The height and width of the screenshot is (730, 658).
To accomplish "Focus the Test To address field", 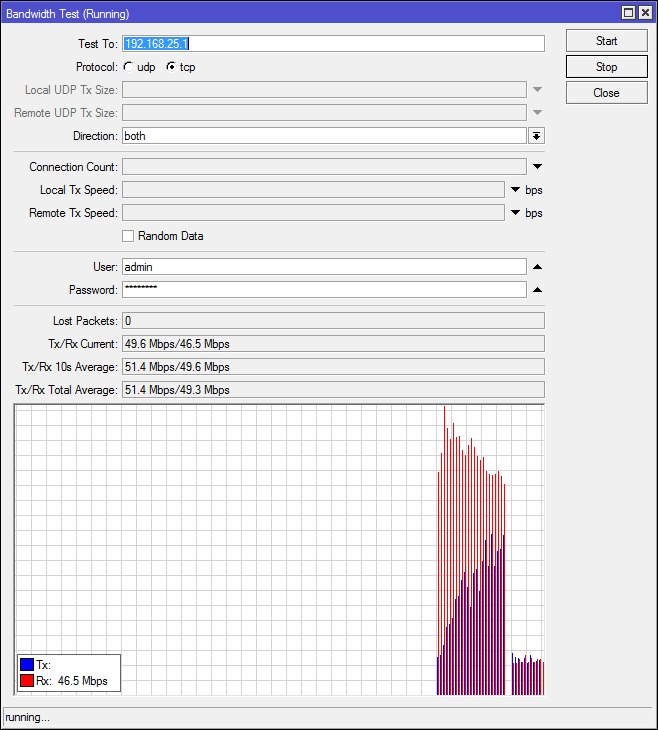I will pos(333,44).
